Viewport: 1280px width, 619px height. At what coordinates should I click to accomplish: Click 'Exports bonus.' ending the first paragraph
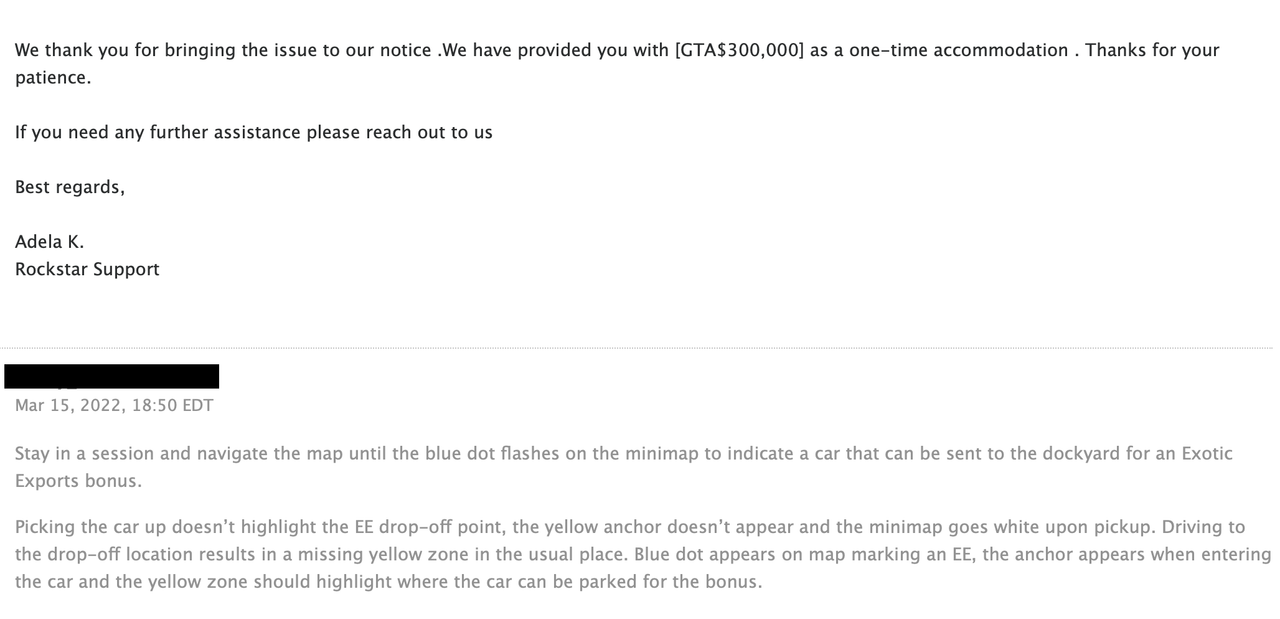[x=78, y=481]
